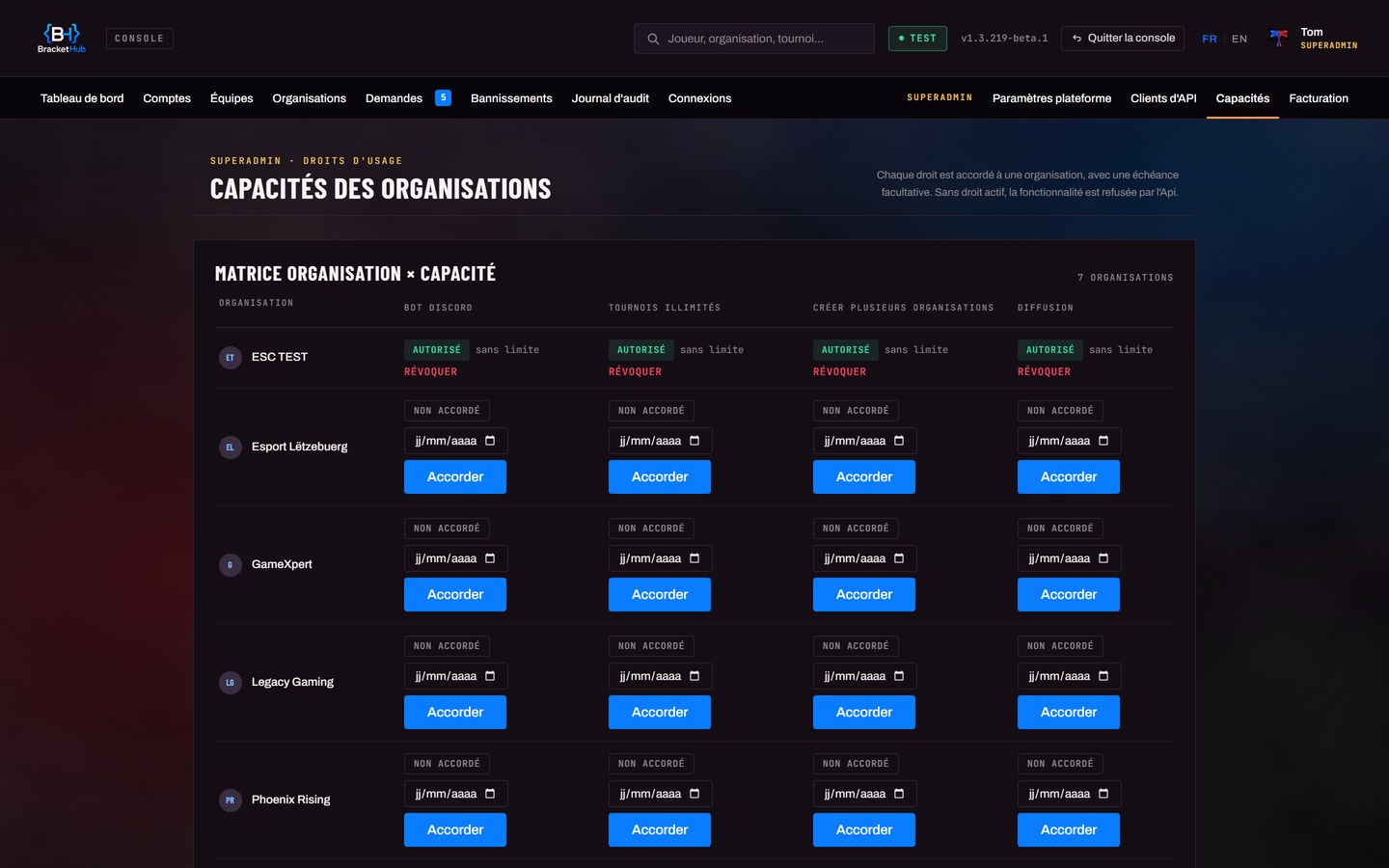Image resolution: width=1389 pixels, height=868 pixels.
Task: Click the Phoenix Rising avatar badge
Action: [230, 800]
